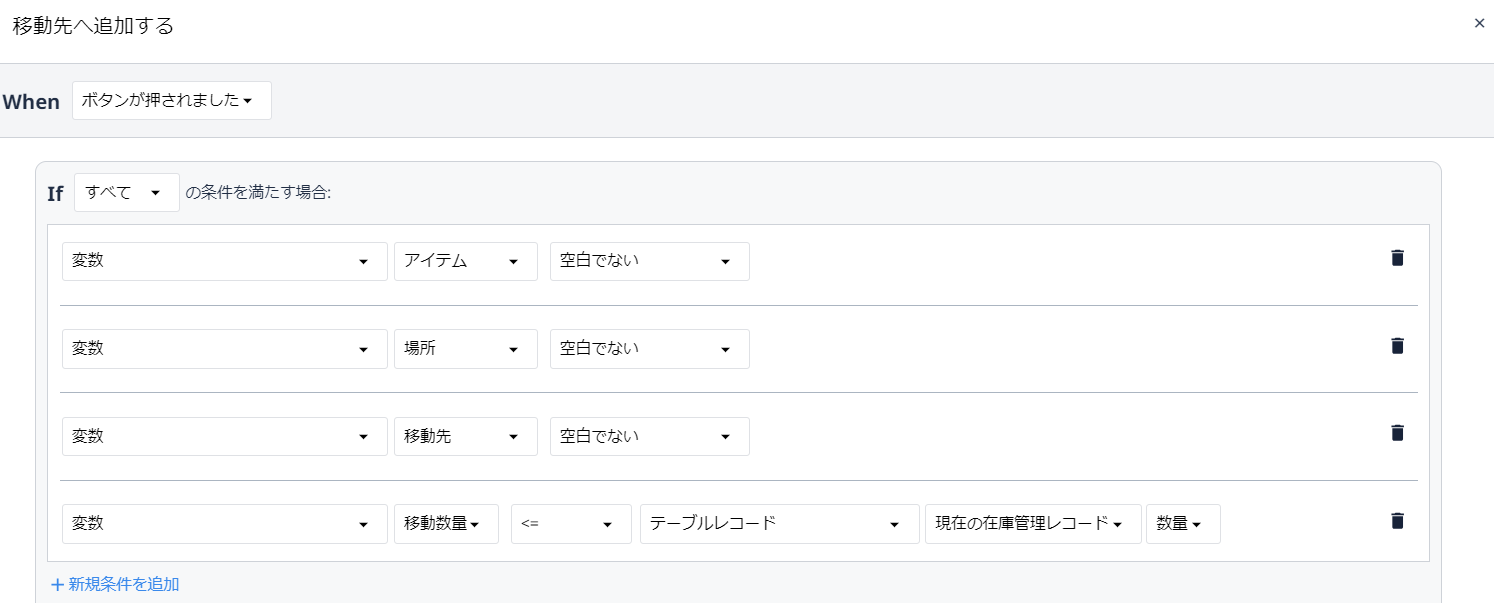Open the 現在の在庫管理レコード dropdown
The width and height of the screenshot is (1494, 603).
[1033, 524]
